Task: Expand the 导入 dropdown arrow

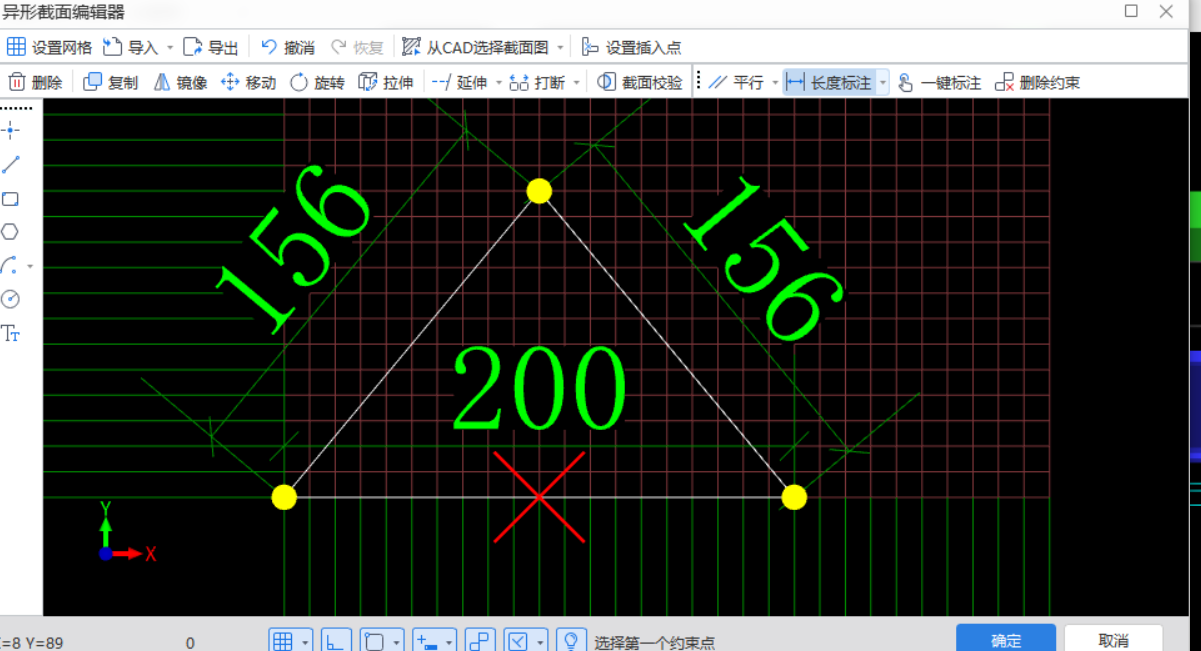Action: 170,47
